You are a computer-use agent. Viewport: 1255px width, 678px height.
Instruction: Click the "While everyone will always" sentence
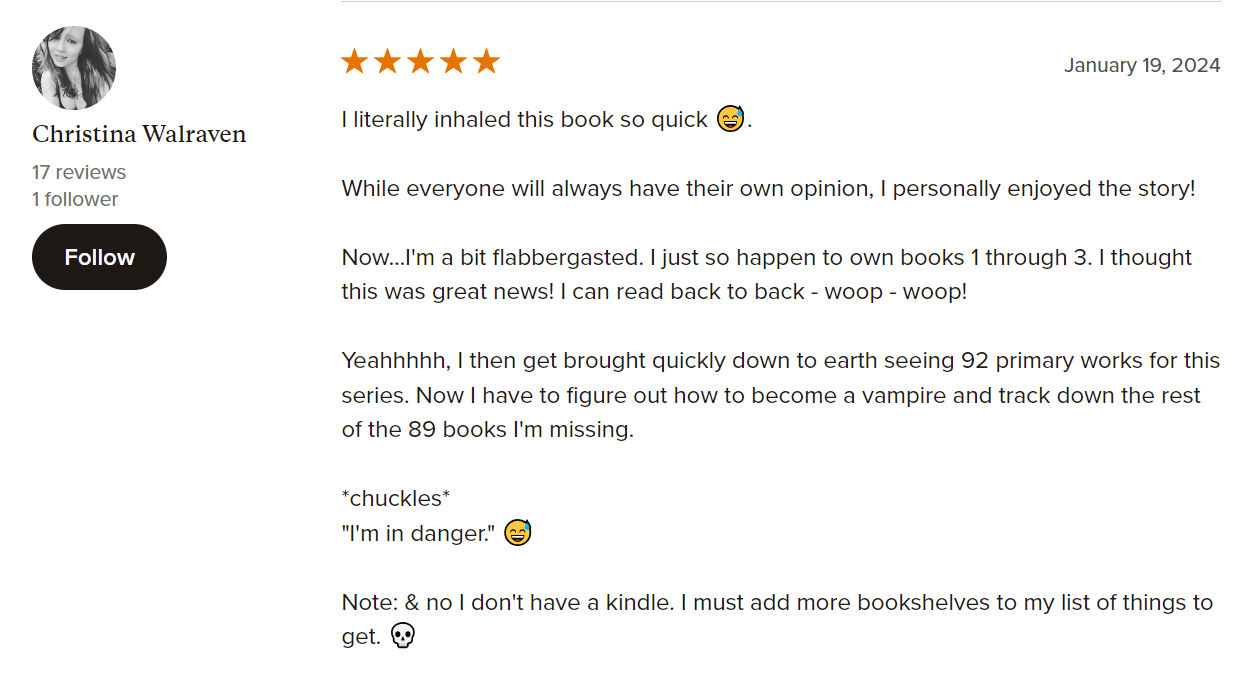(768, 188)
